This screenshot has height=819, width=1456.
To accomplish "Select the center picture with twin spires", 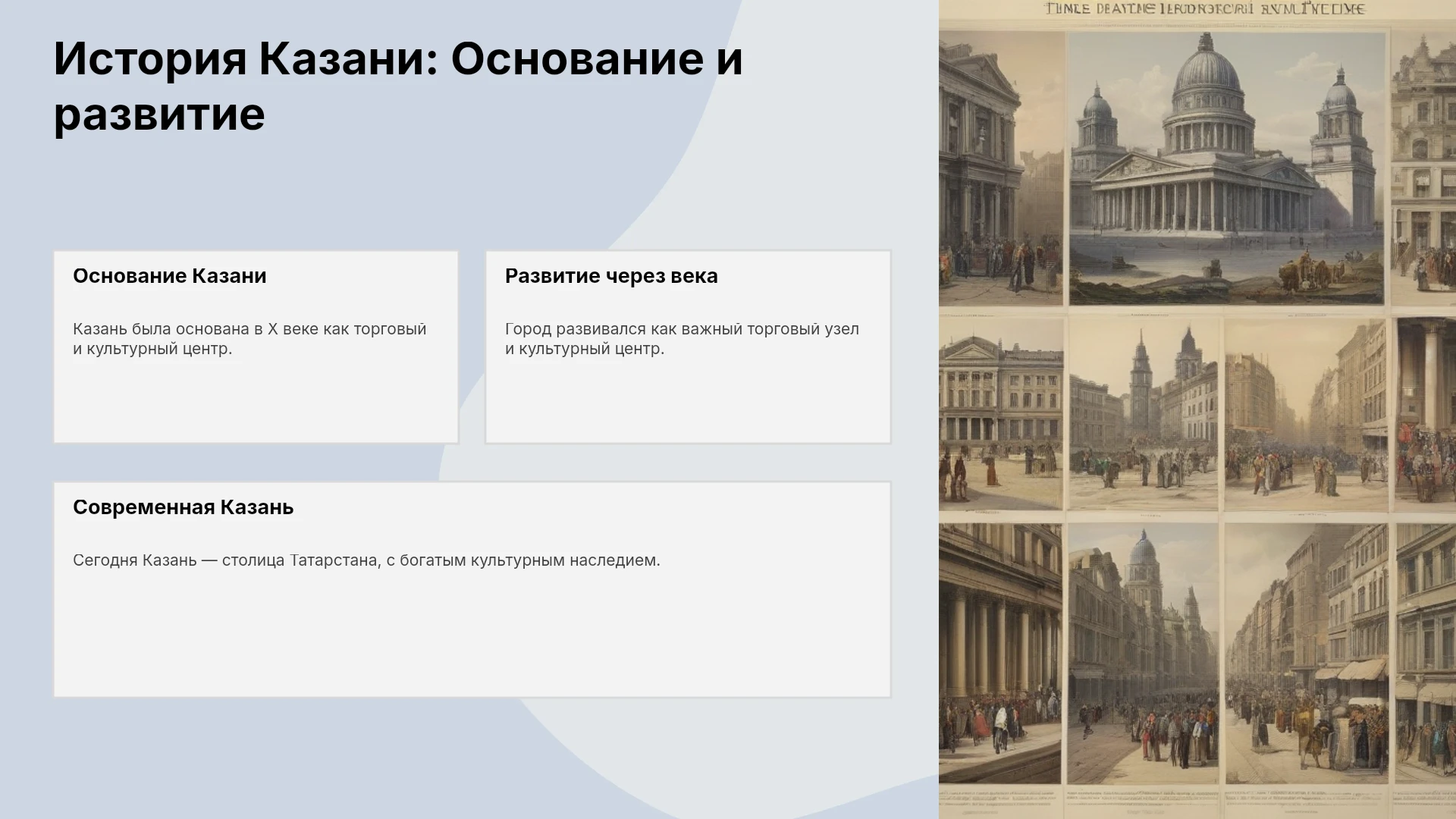I will pos(1143,413).
